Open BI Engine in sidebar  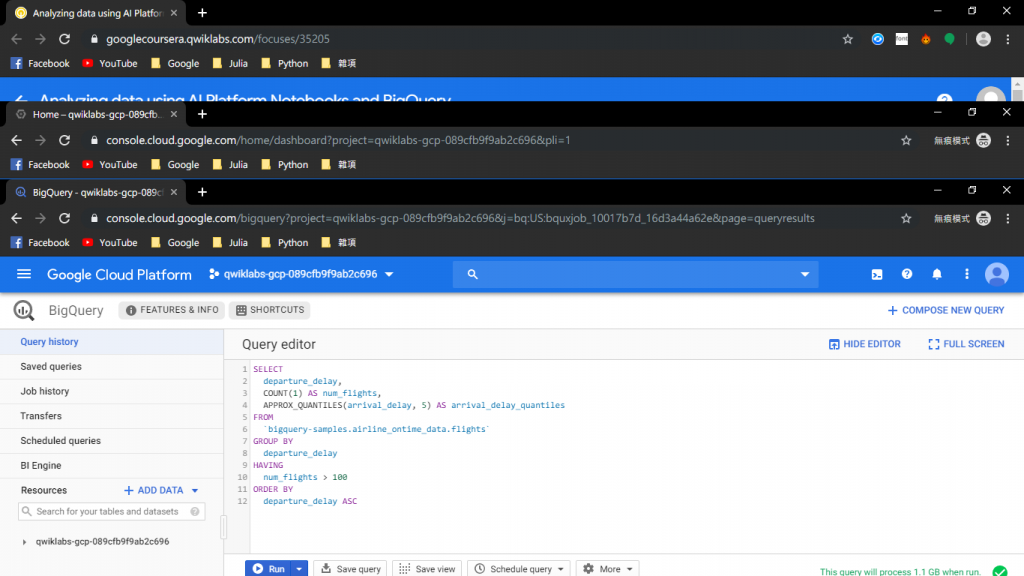point(112,466)
